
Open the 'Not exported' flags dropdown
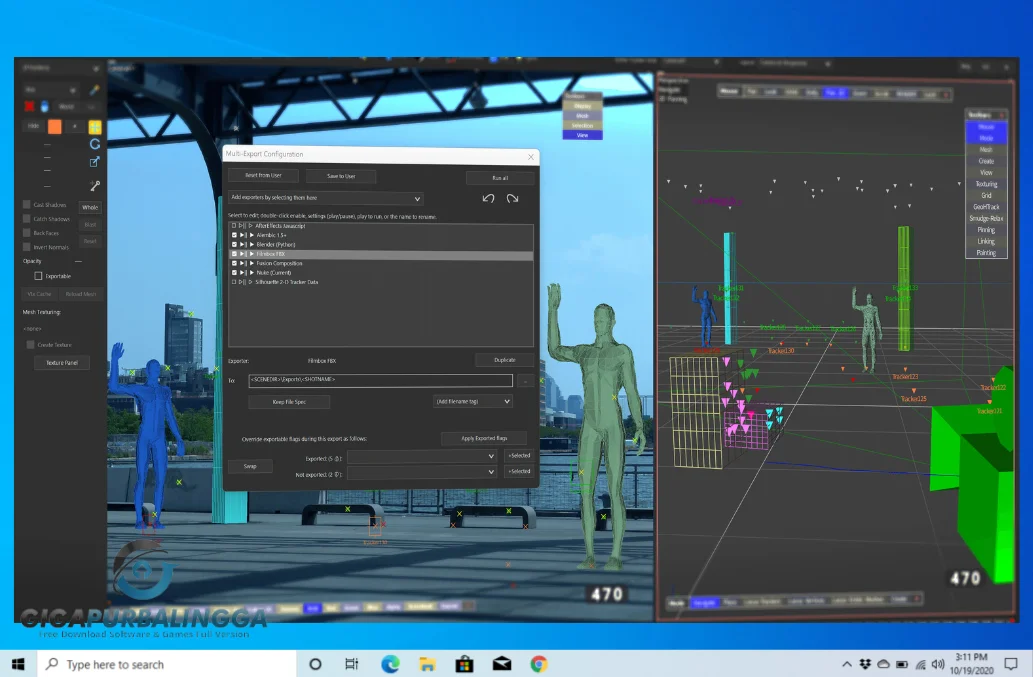pos(422,472)
